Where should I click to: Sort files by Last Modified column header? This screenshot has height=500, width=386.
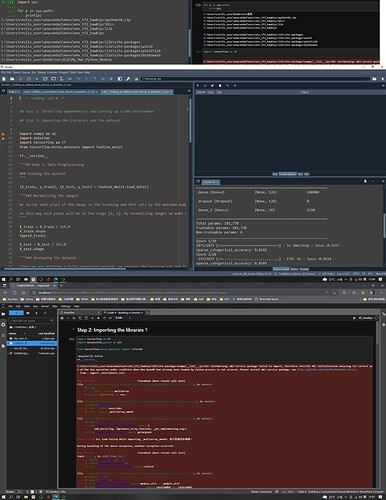[46, 333]
